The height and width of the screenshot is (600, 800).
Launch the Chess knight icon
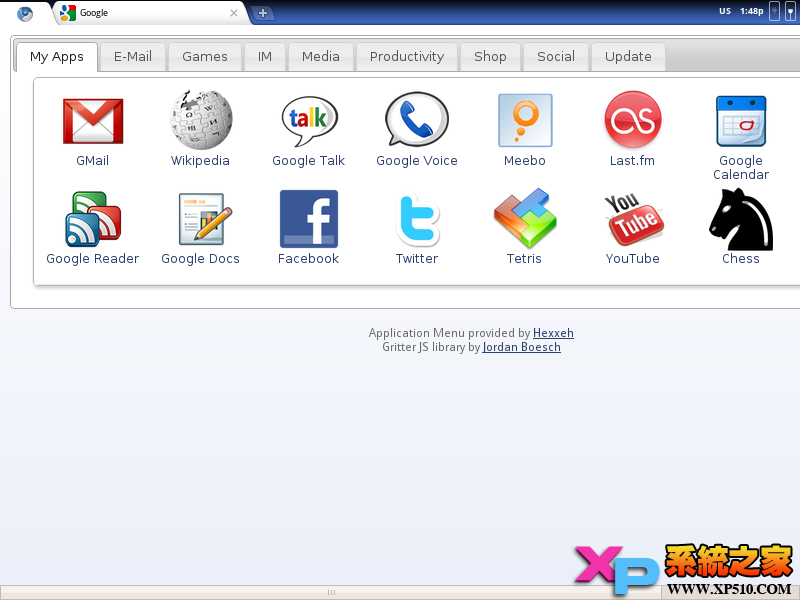coord(741,219)
